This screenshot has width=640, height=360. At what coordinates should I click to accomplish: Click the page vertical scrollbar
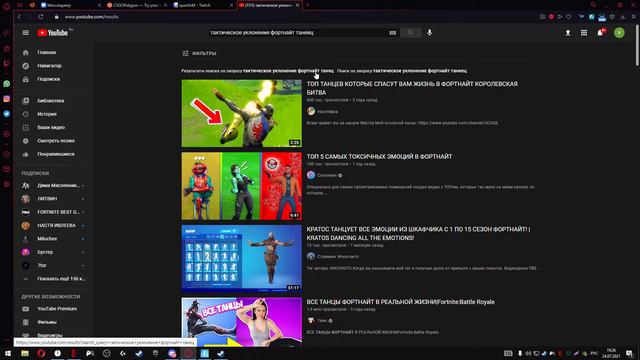(x=638, y=45)
